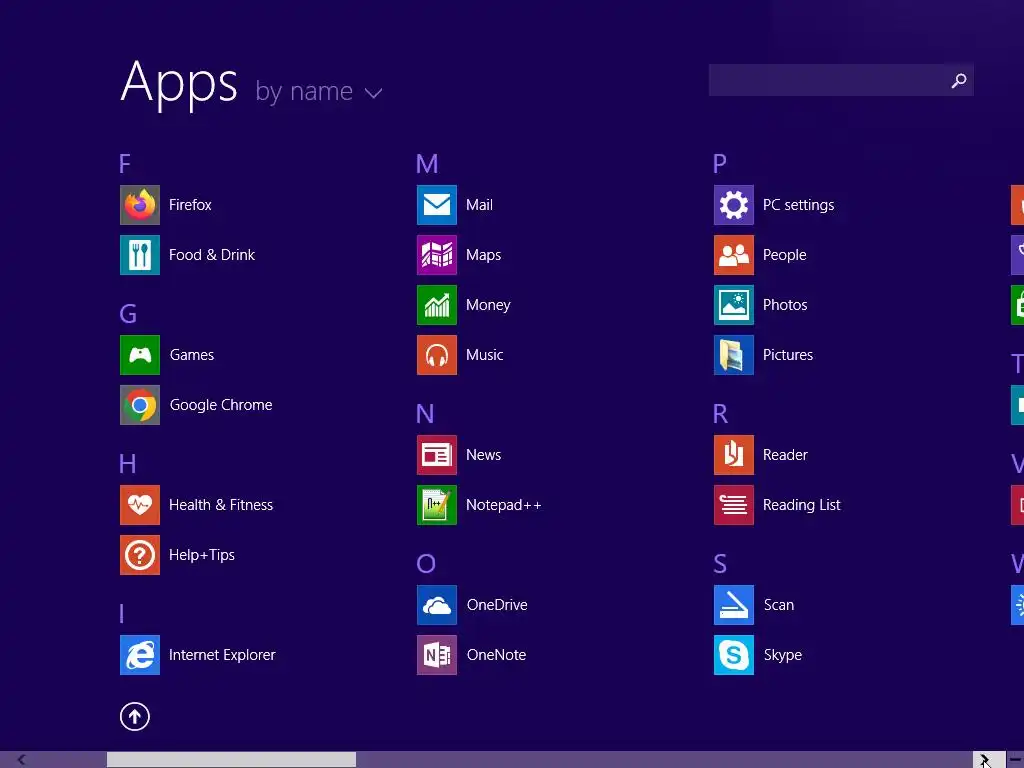Launch Google Chrome icon

(x=140, y=405)
